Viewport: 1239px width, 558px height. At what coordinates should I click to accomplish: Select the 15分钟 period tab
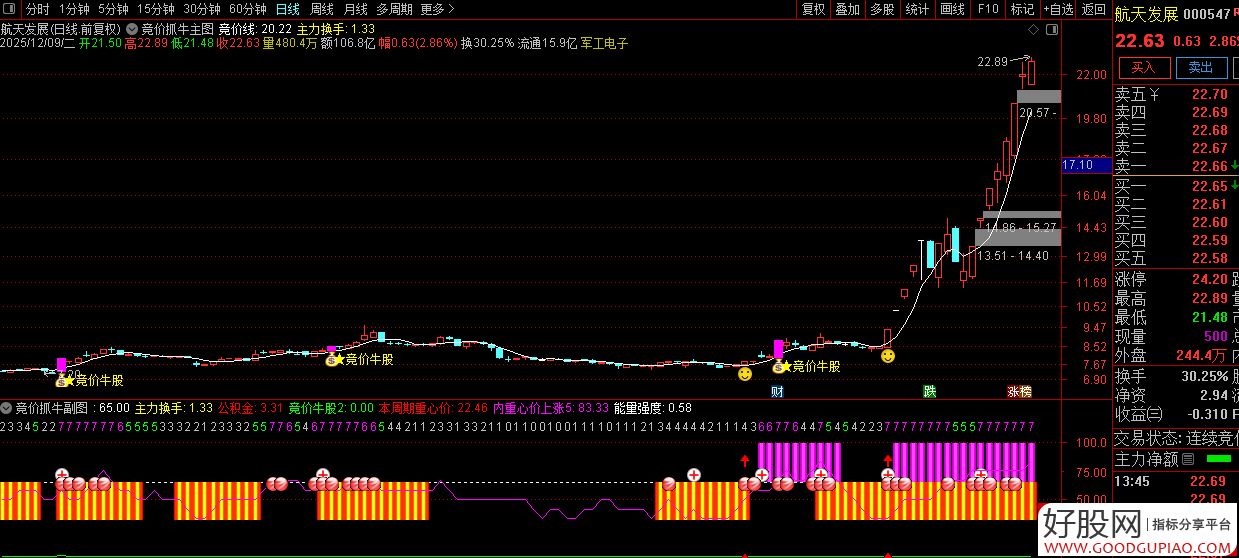point(155,9)
